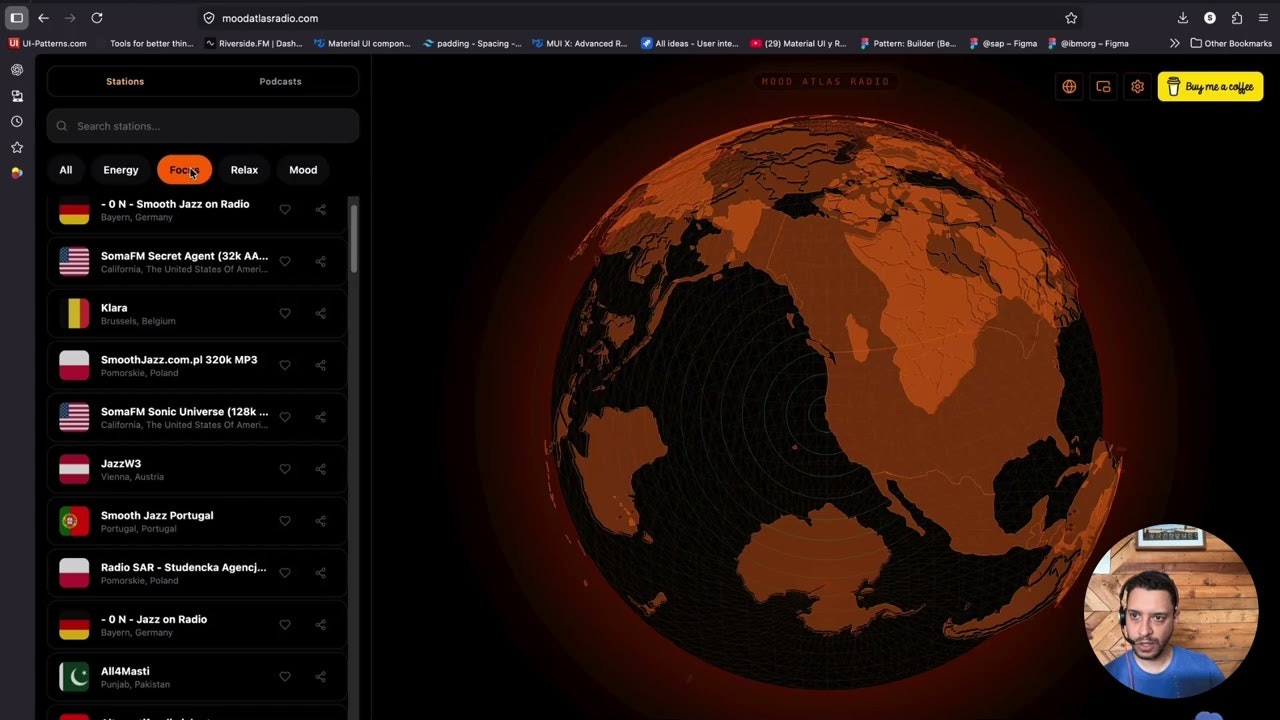Image resolution: width=1280 pixels, height=720 pixels.
Task: Add JazzW3 to favorites
Action: (x=285, y=470)
